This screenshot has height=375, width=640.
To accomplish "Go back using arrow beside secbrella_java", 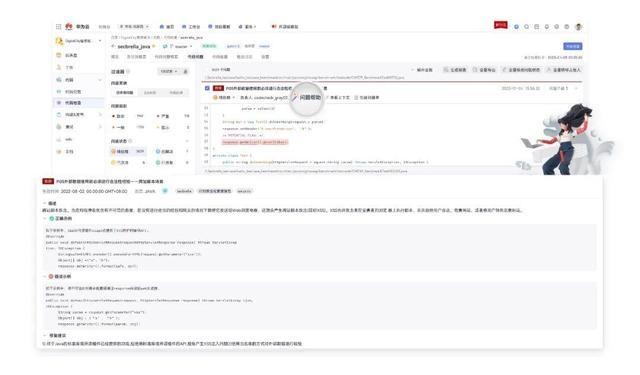I will [113, 47].
